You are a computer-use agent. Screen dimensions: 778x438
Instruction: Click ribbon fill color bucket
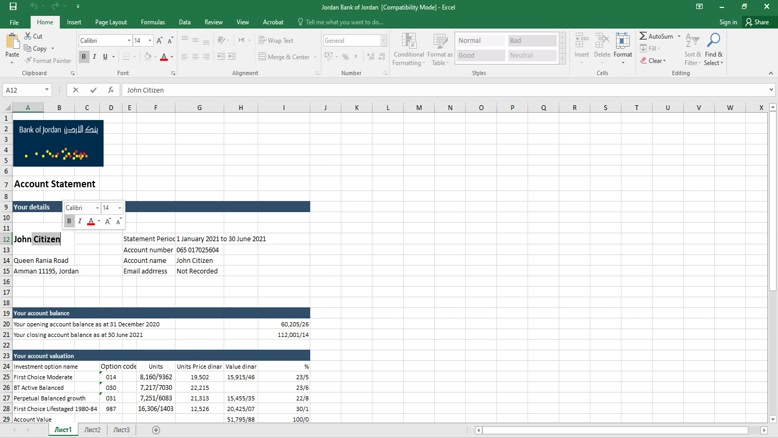pyautogui.click(x=147, y=57)
